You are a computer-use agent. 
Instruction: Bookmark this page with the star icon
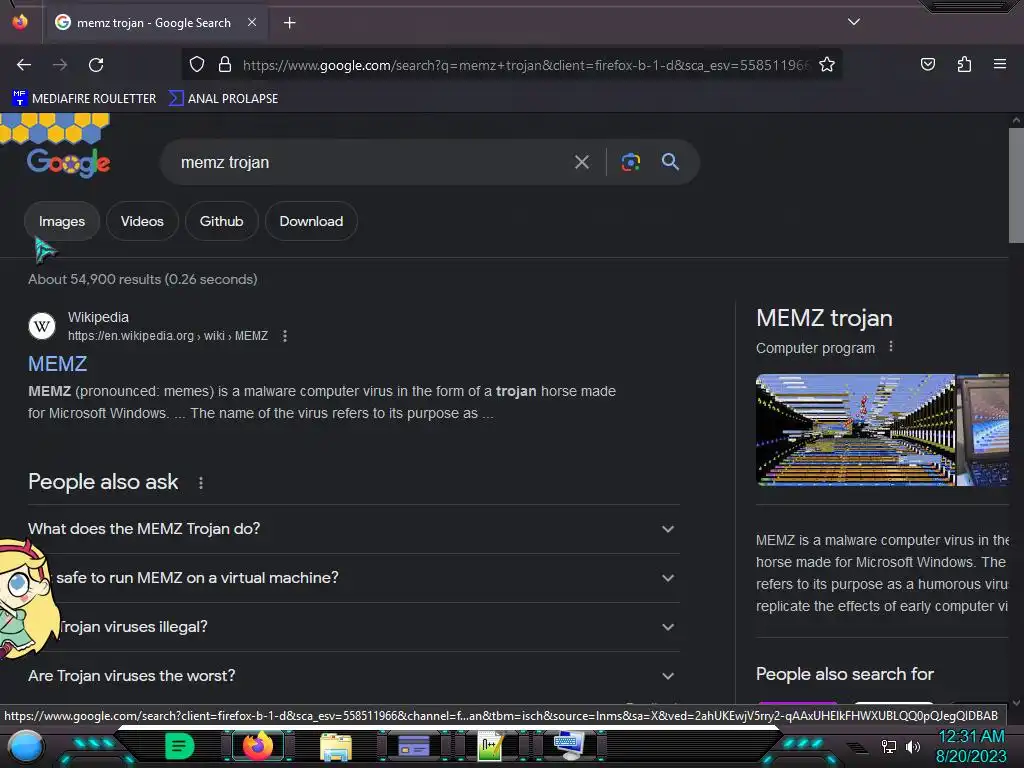pyautogui.click(x=827, y=64)
